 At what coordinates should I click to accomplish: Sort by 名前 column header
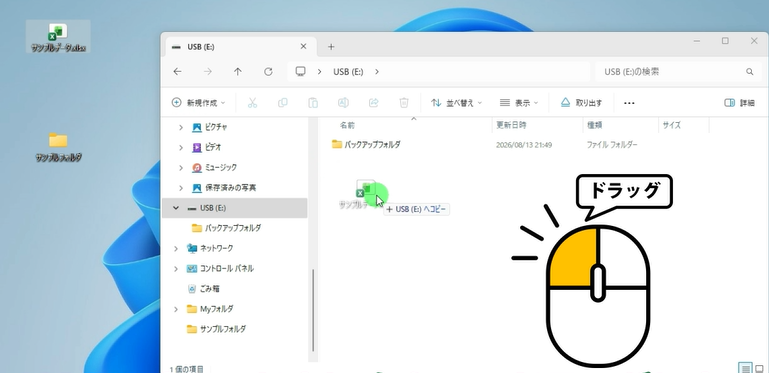347,125
